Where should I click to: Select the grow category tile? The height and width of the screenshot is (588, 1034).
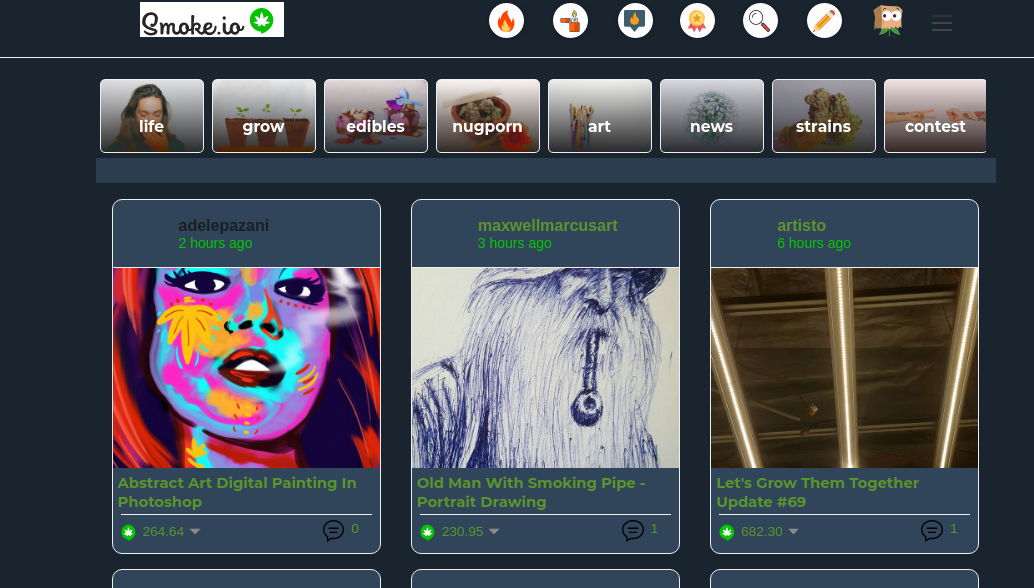click(x=264, y=116)
